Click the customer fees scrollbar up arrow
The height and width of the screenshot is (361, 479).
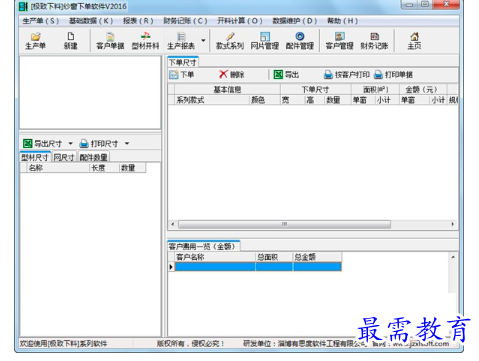tap(453, 257)
